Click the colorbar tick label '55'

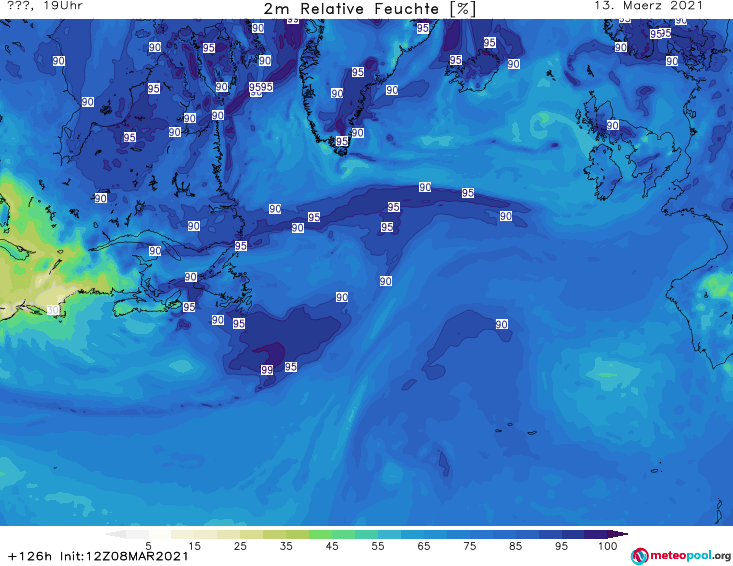coord(377,546)
